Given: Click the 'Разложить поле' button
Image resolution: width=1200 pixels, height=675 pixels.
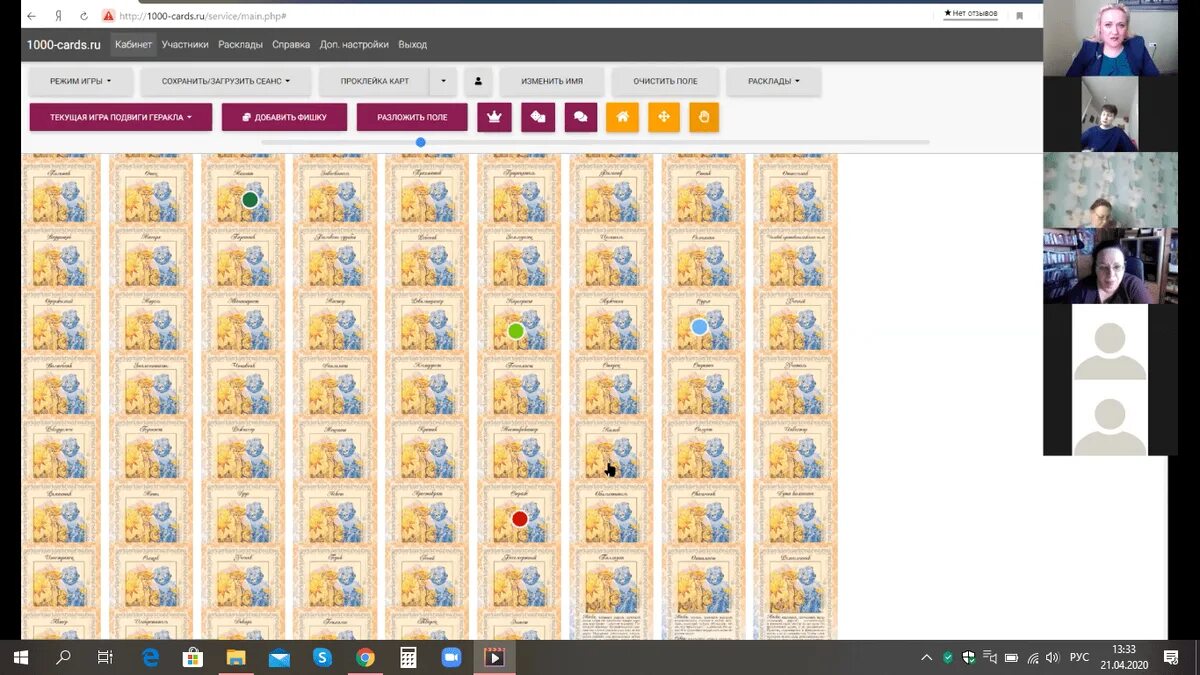Looking at the screenshot, I should pos(412,117).
